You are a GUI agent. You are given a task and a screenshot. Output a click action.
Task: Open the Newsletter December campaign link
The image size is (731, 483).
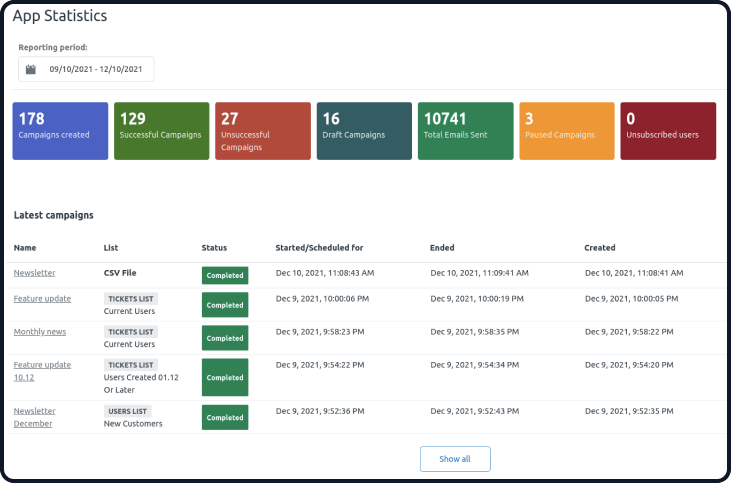34,417
